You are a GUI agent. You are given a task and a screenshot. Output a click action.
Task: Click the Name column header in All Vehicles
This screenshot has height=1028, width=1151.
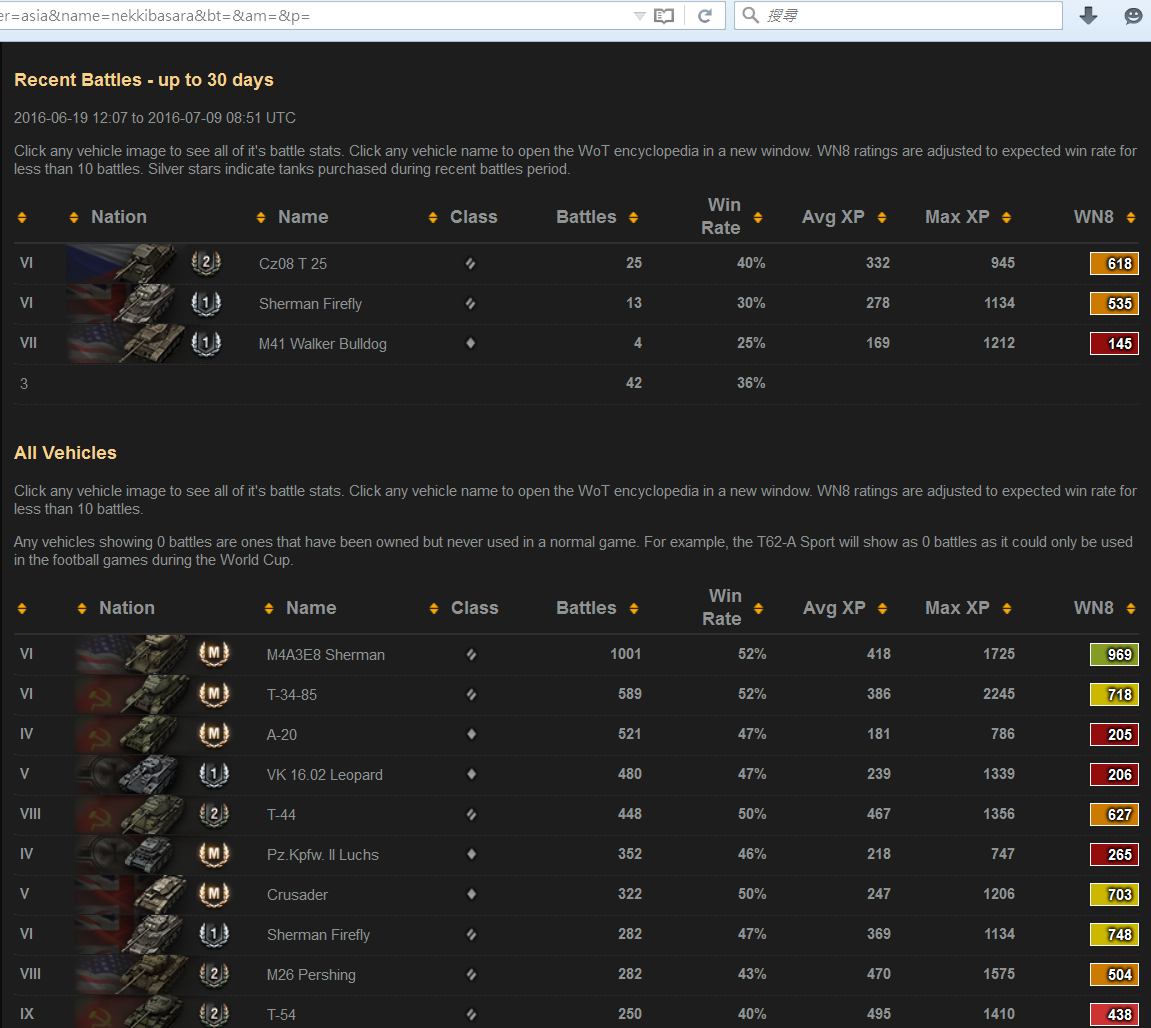tap(310, 608)
